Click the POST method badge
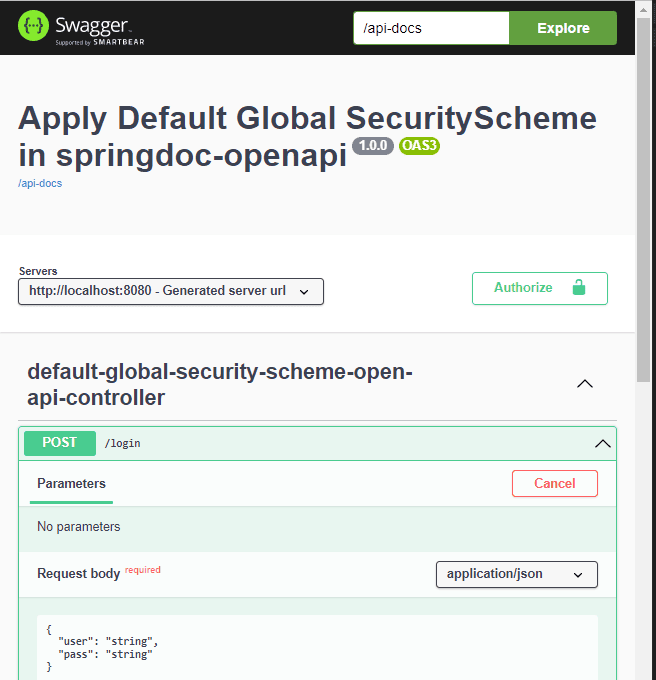The image size is (656, 680). (x=60, y=443)
